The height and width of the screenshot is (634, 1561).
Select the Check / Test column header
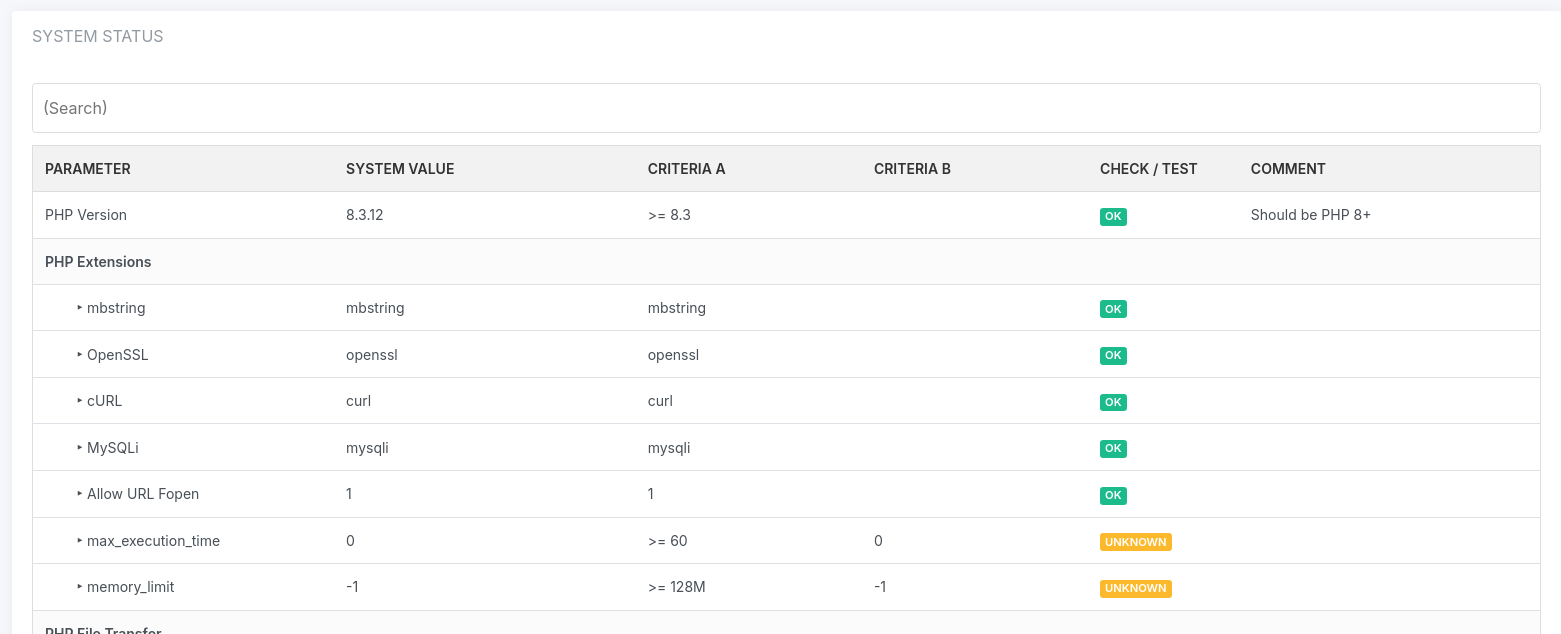click(1148, 169)
